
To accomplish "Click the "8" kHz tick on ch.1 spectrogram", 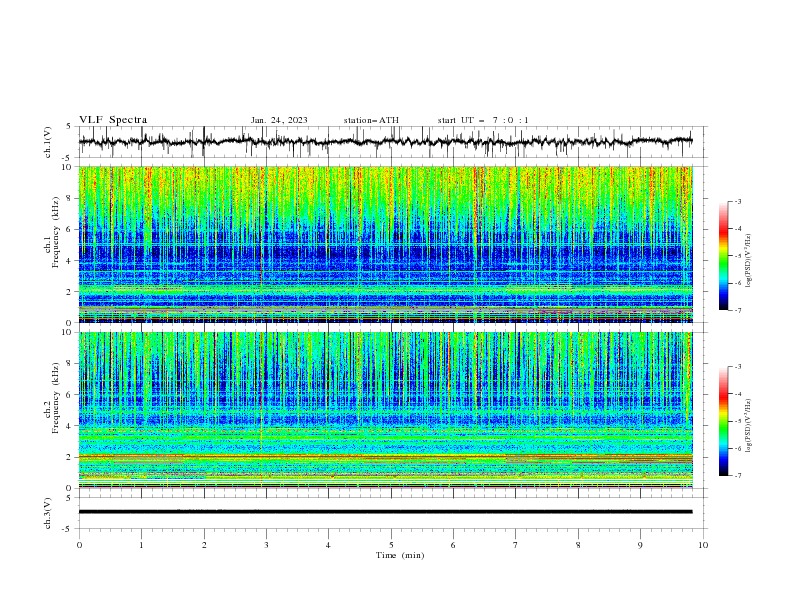I will point(71,198).
